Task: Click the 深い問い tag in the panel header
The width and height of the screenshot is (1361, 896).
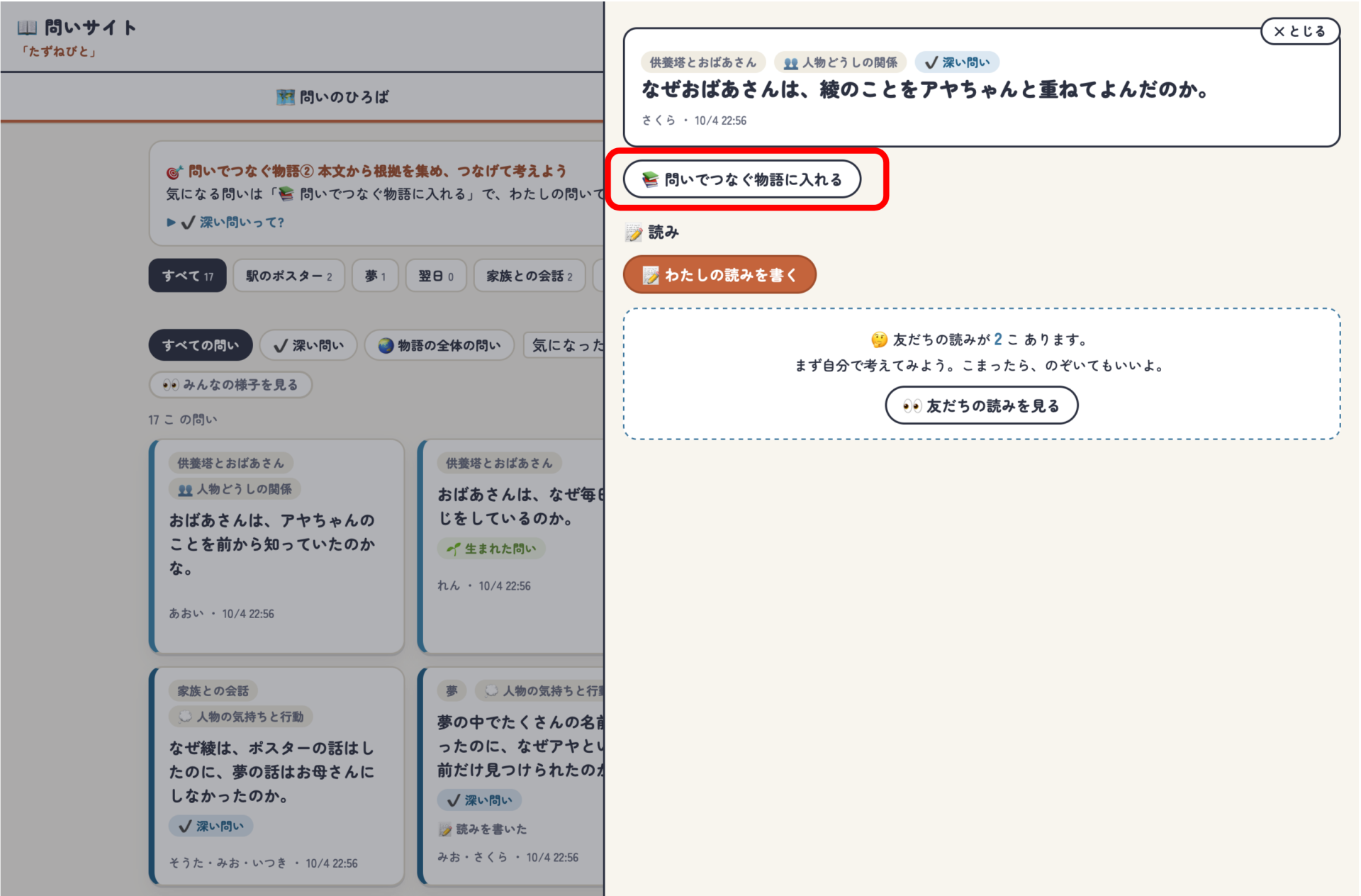Action: point(957,62)
